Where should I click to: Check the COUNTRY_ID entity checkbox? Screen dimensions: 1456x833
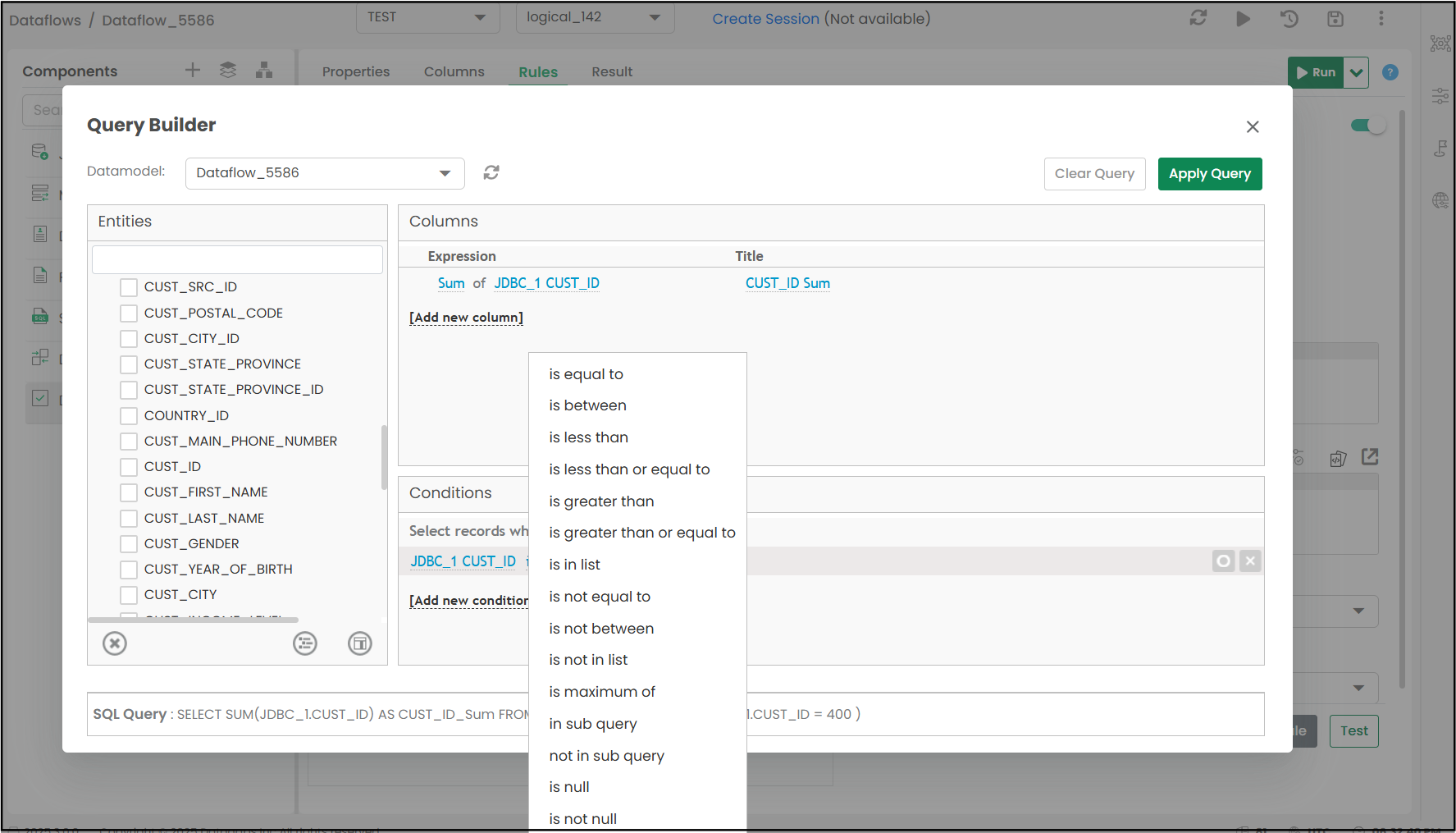click(x=129, y=416)
